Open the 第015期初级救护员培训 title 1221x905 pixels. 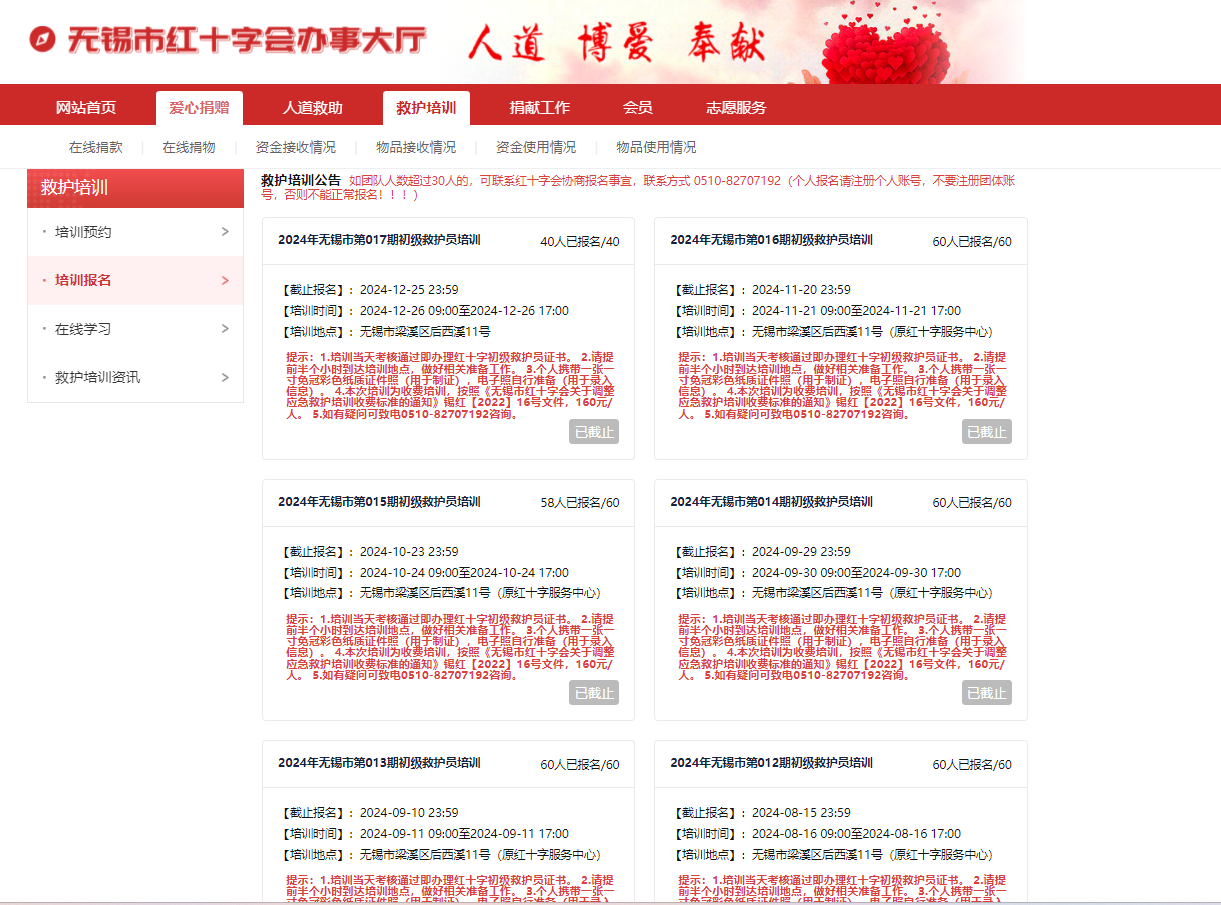(x=379, y=502)
